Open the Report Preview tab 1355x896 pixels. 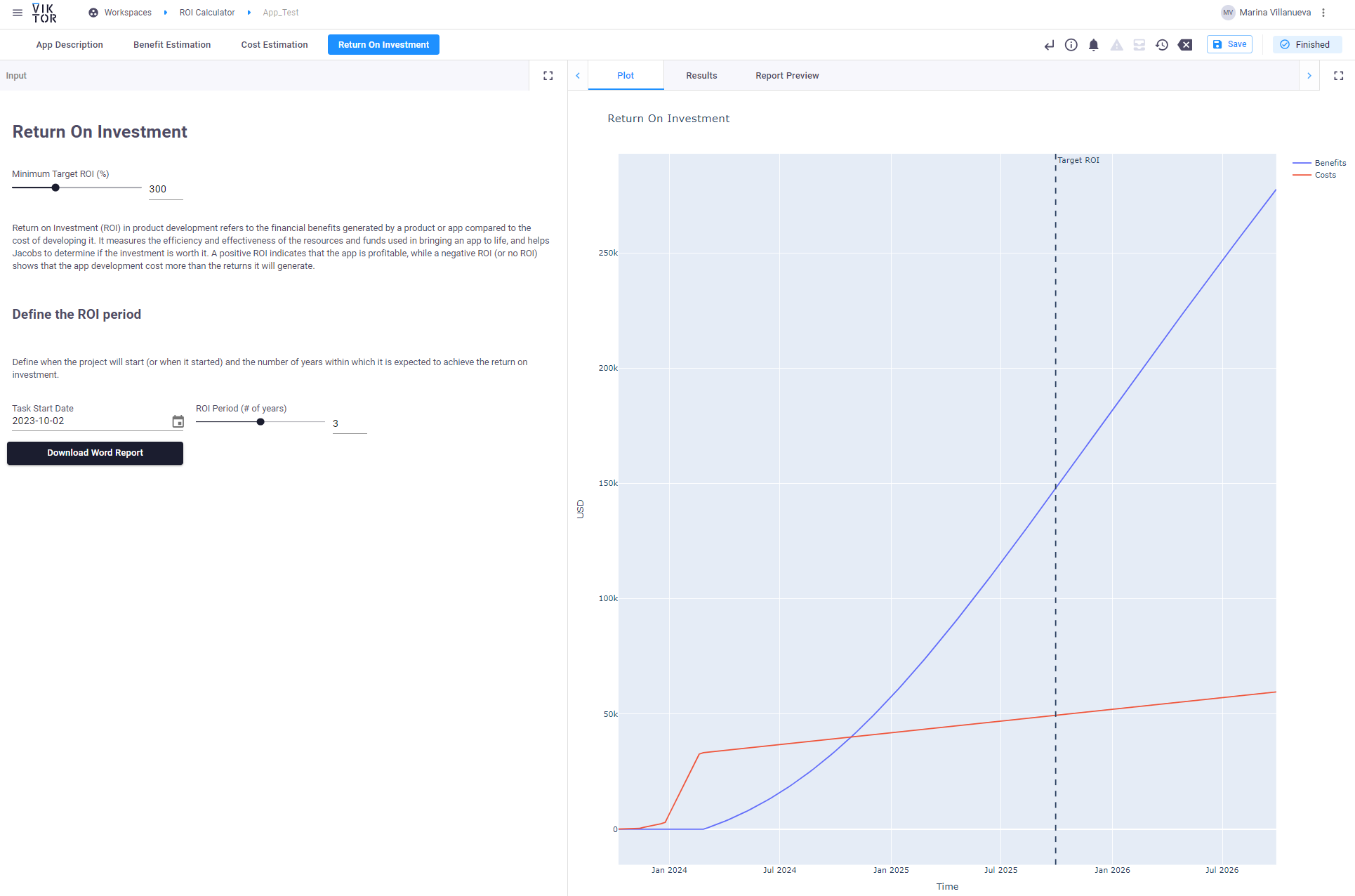pyautogui.click(x=787, y=76)
